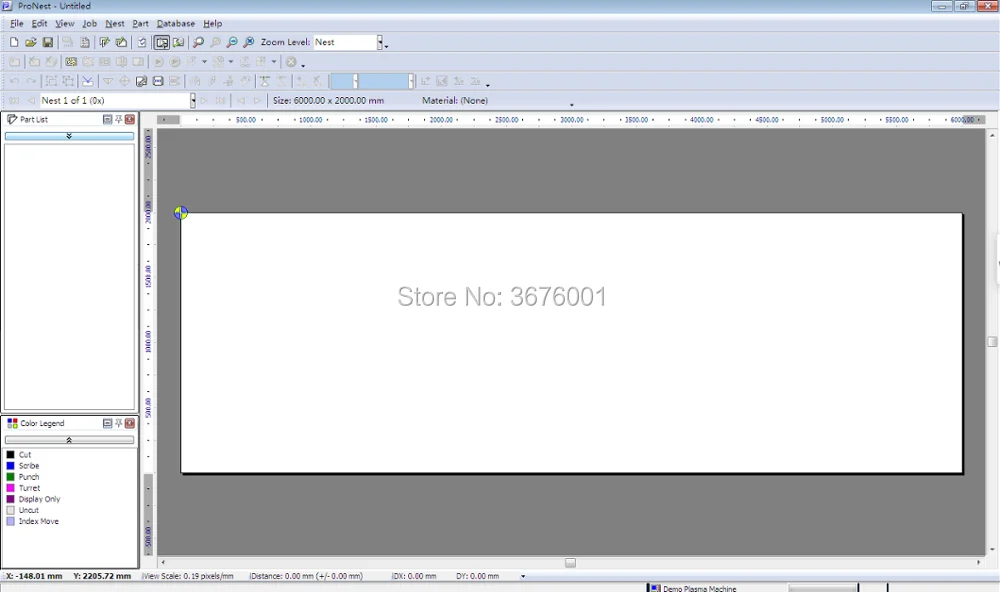Create a new job with New icon
This screenshot has height=592, width=1000.
(14, 42)
